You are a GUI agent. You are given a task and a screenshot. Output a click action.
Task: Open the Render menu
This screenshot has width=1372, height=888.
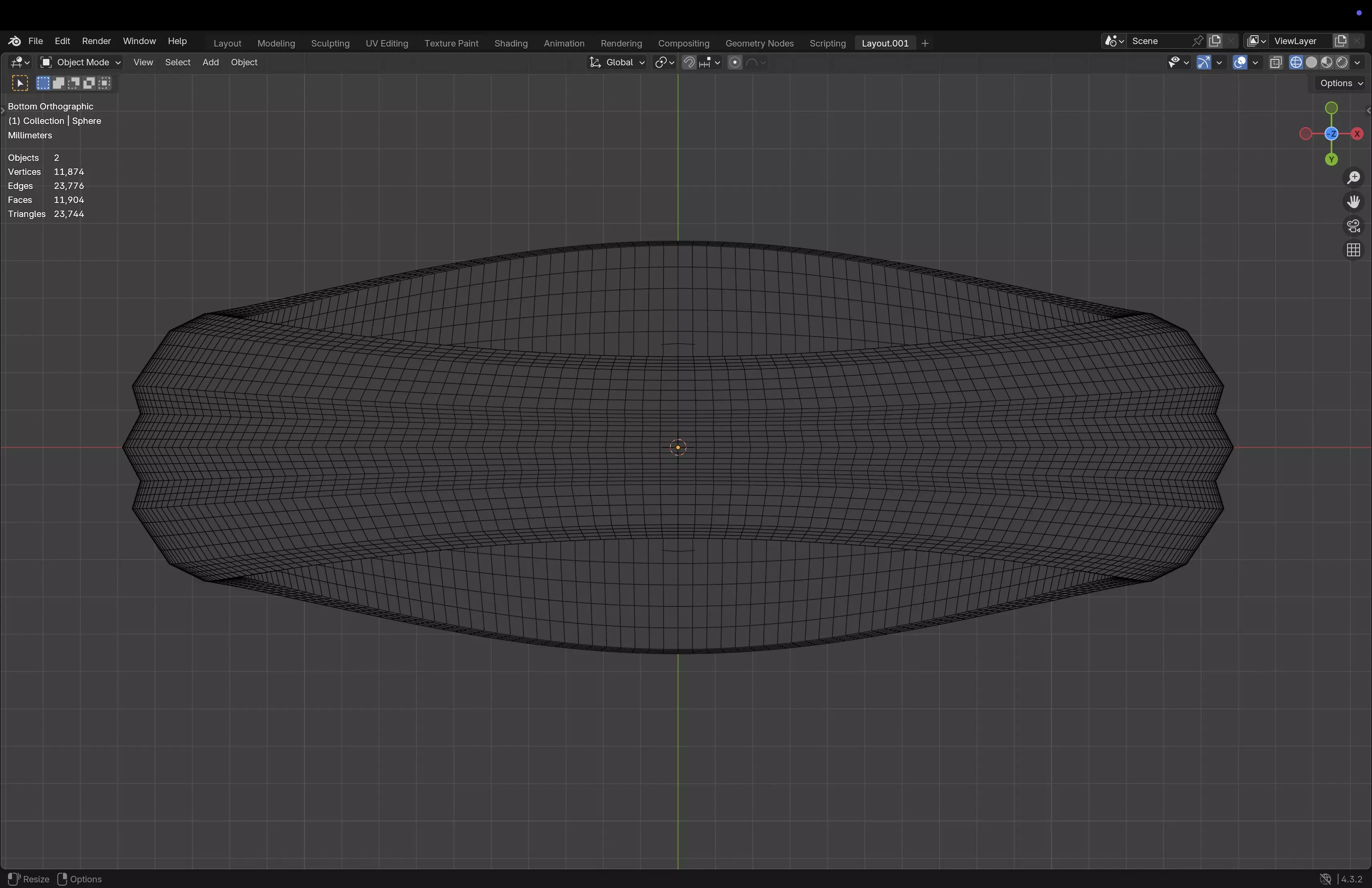(x=96, y=41)
